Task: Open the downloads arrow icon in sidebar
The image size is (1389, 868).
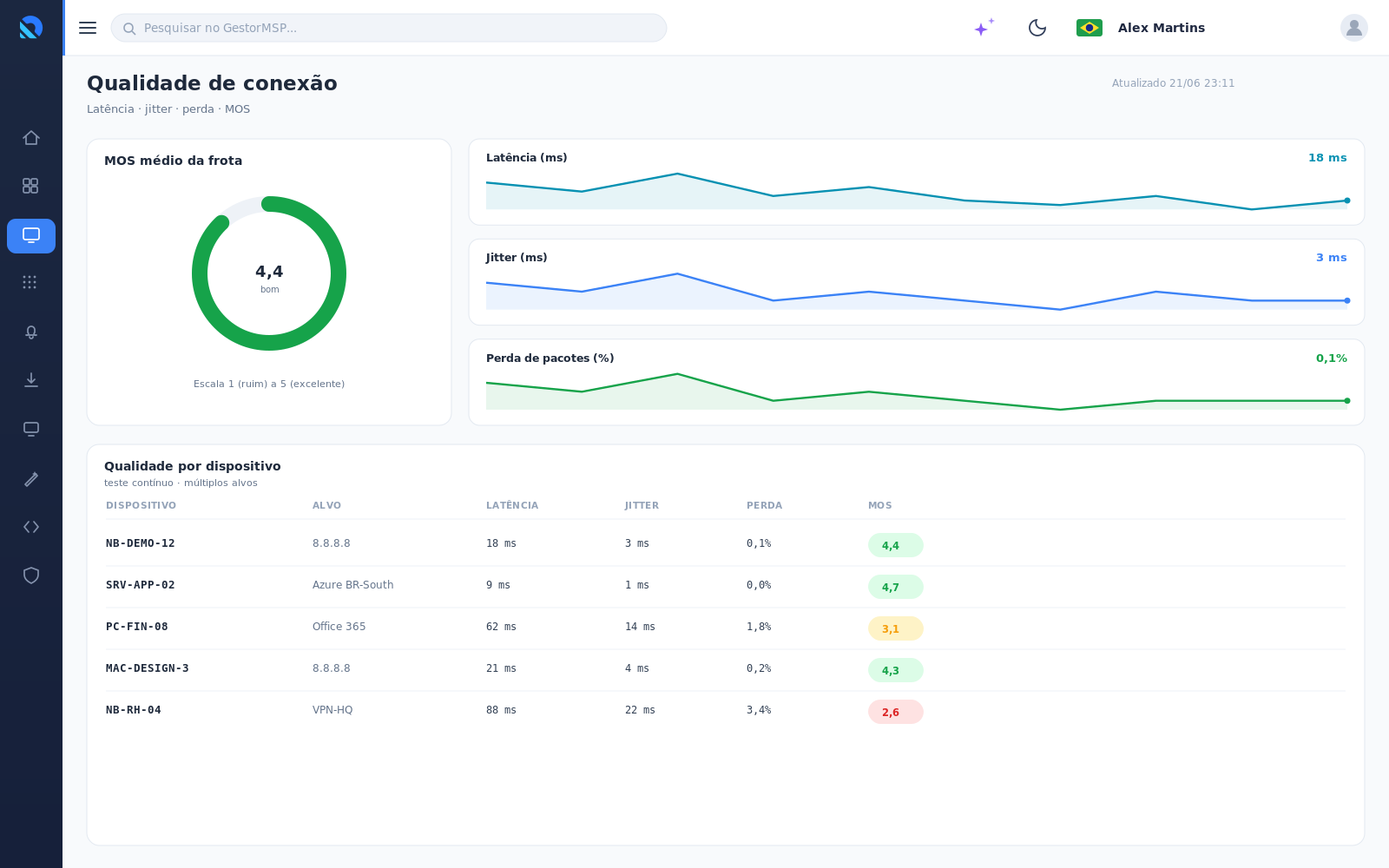Action: pos(31,380)
